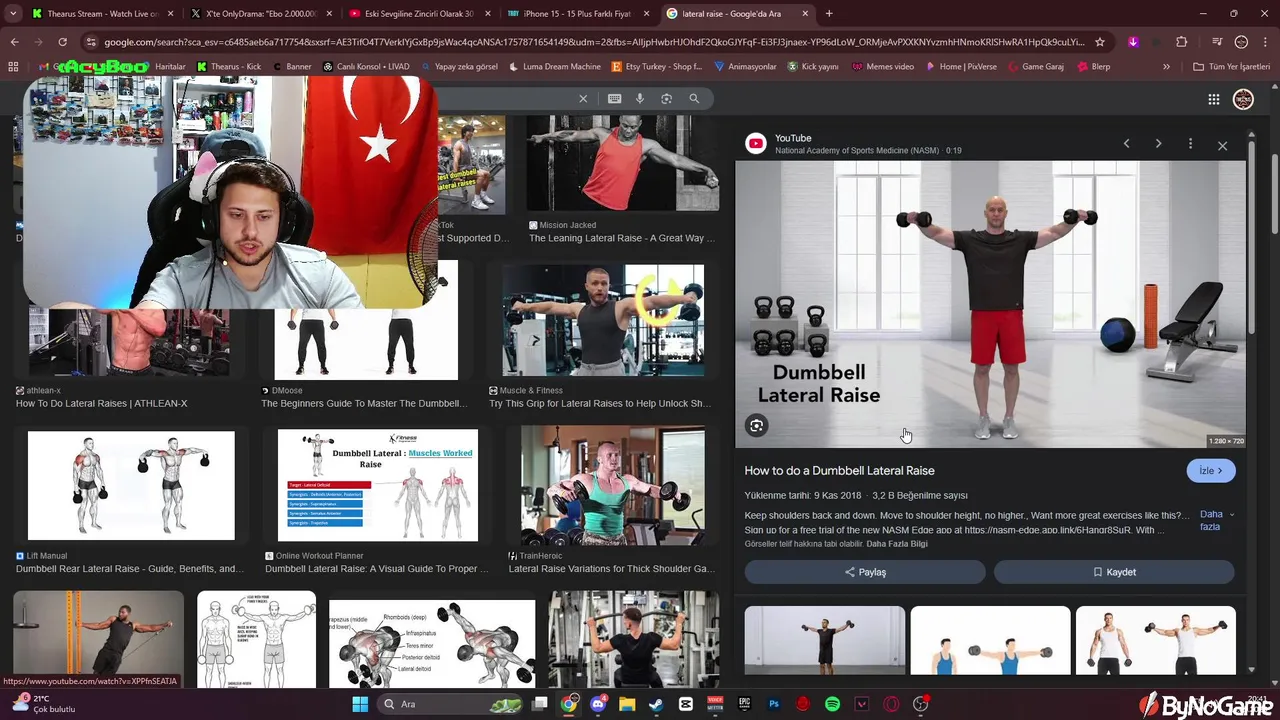Click the Lens search icon on preview image
This screenshot has height=720, width=1280.
[757, 426]
